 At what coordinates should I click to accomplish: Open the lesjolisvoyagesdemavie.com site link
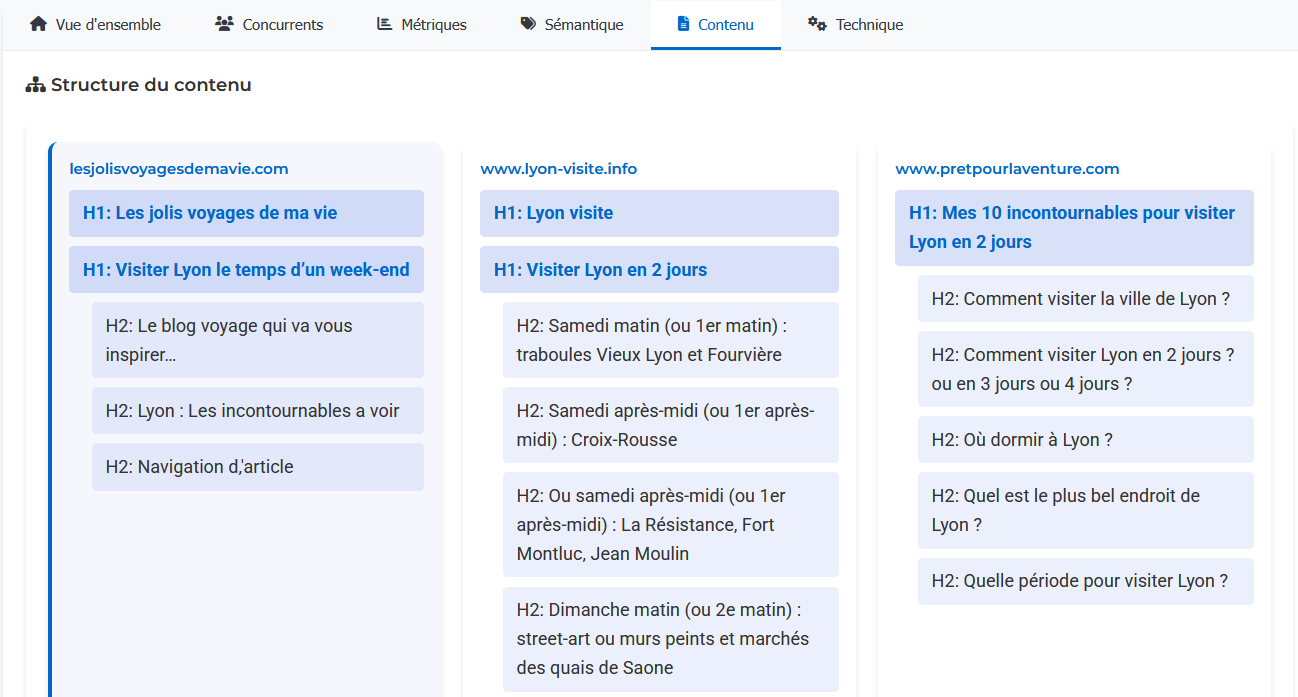tap(178, 168)
